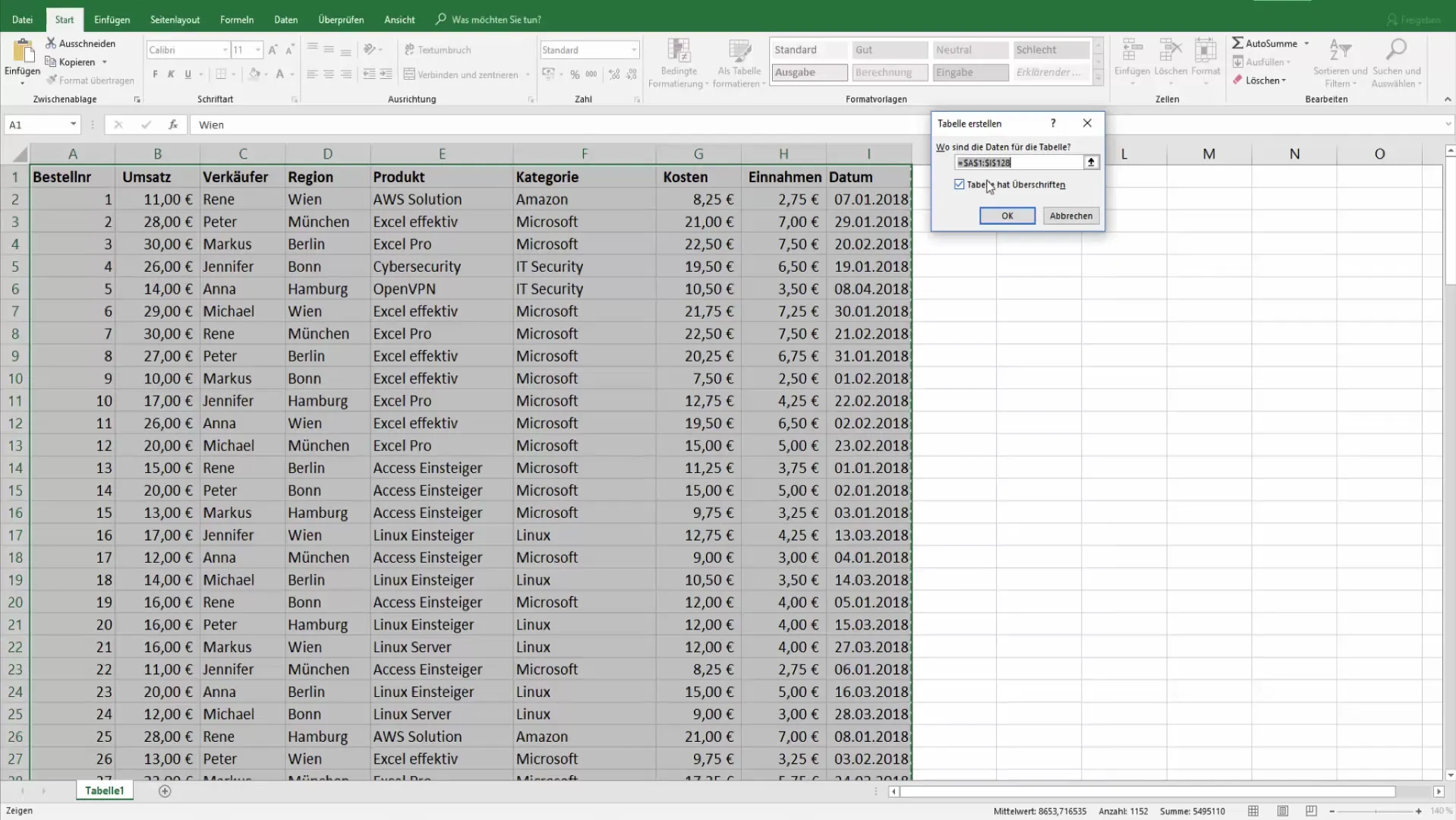The width and height of the screenshot is (1456, 820).
Task: Select the Gut cell style
Action: [890, 50]
